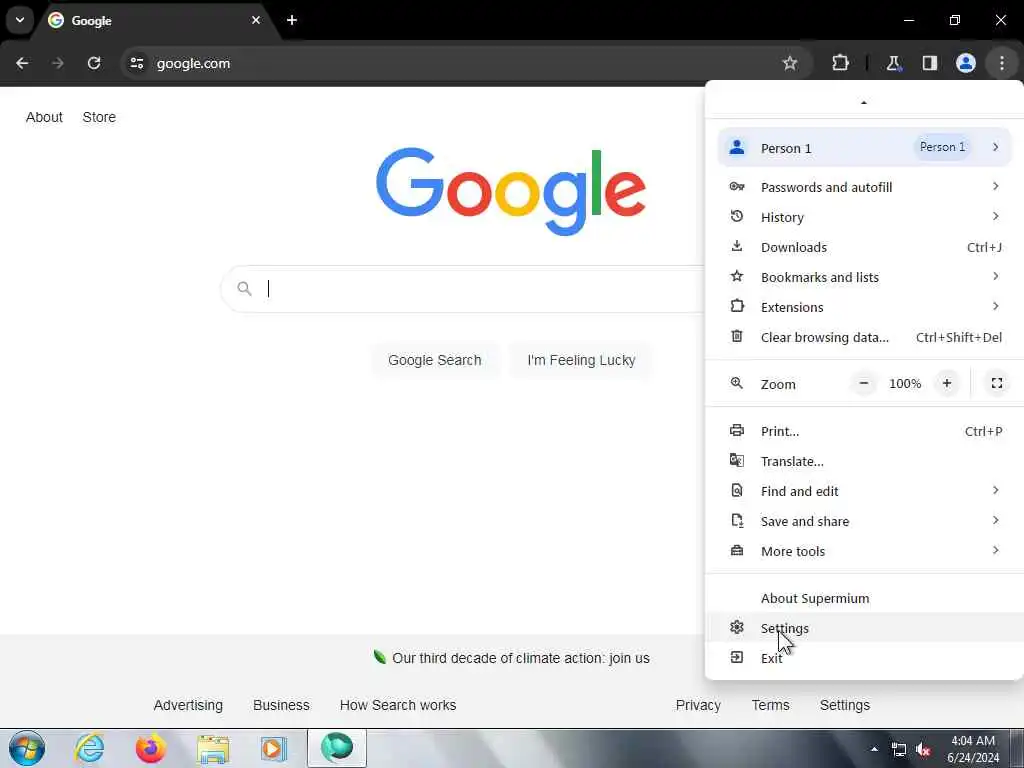Toggle the side panel icon in toolbar
Image resolution: width=1024 pixels, height=768 pixels.
click(930, 63)
